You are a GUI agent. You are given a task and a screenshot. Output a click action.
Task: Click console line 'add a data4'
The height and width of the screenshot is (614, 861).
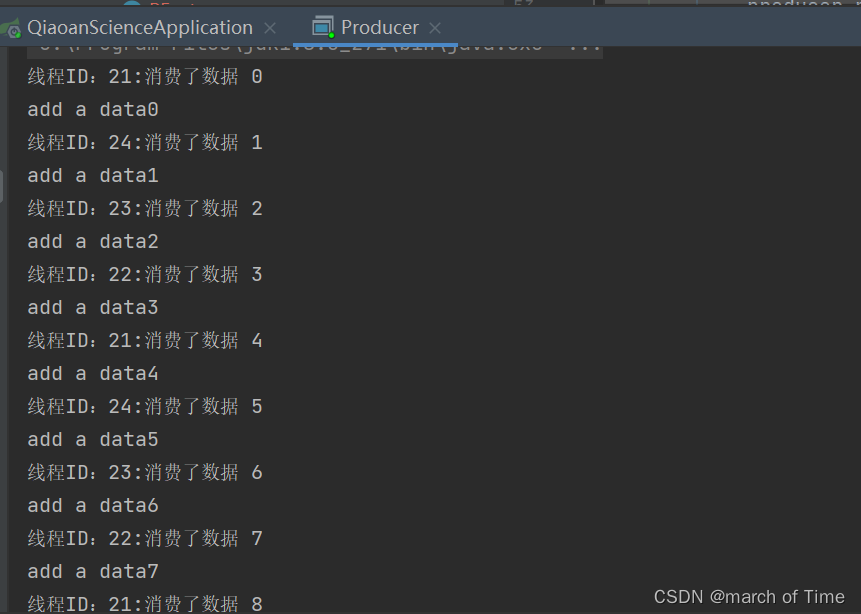93,373
